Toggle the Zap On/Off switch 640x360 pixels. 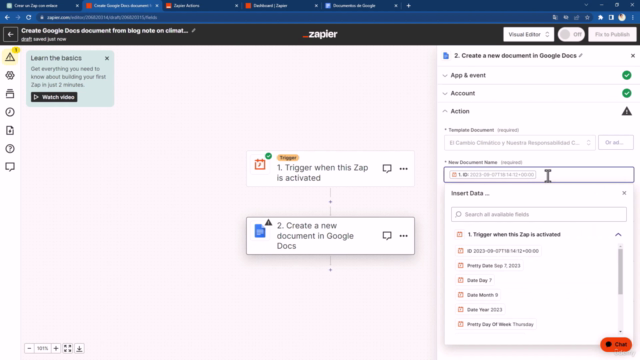[571, 34]
